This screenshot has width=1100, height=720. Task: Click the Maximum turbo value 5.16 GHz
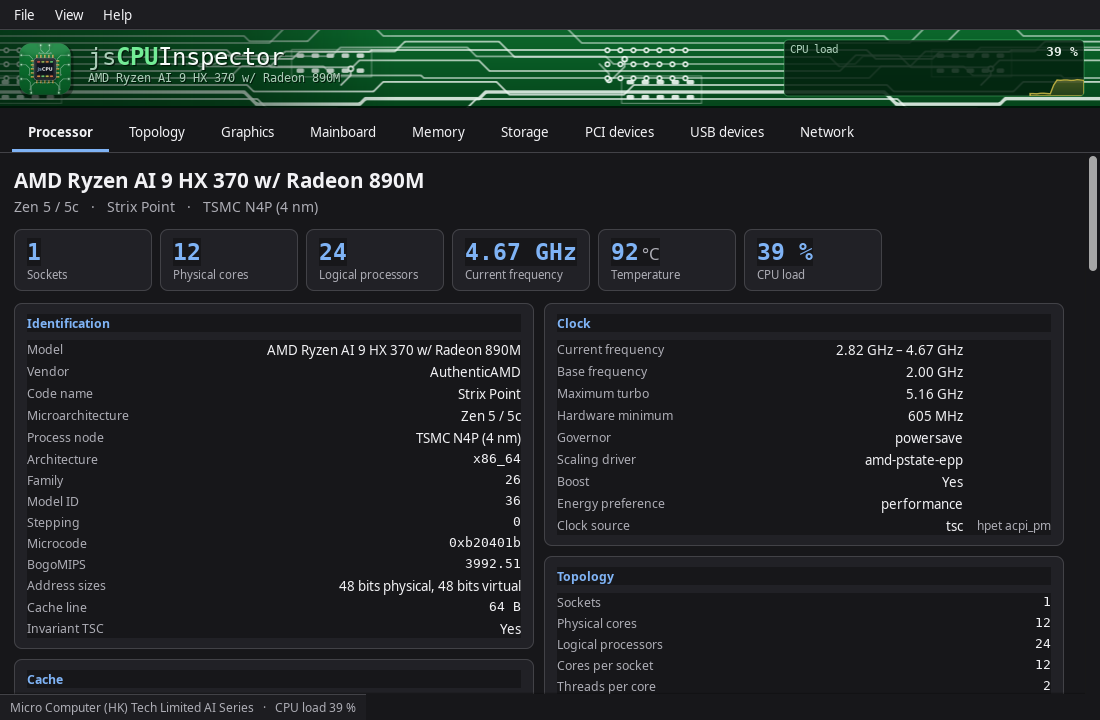934,394
